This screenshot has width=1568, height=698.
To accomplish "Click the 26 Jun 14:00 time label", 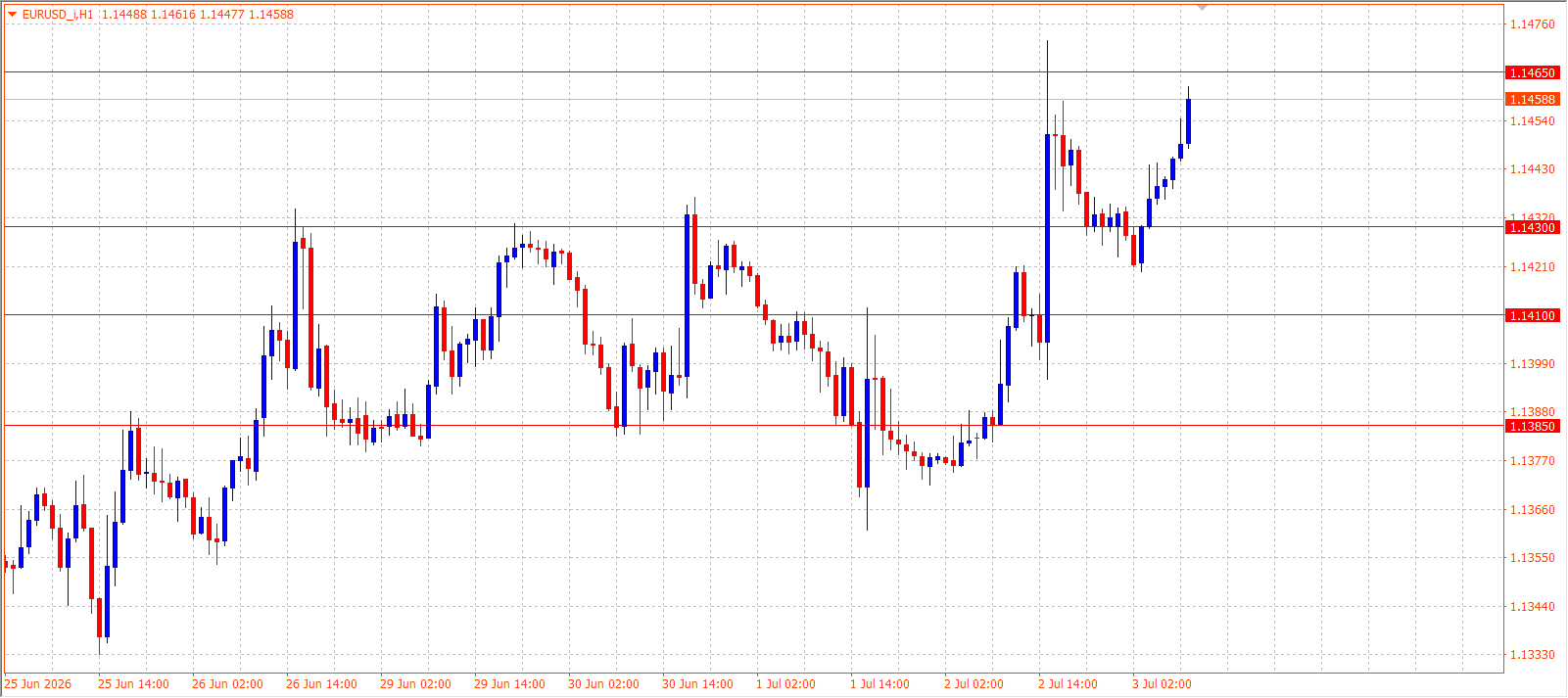I will click(x=321, y=684).
